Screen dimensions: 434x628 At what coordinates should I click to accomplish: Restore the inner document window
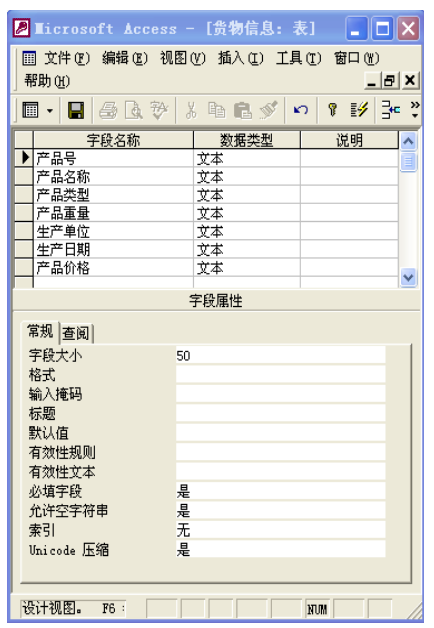[390, 81]
